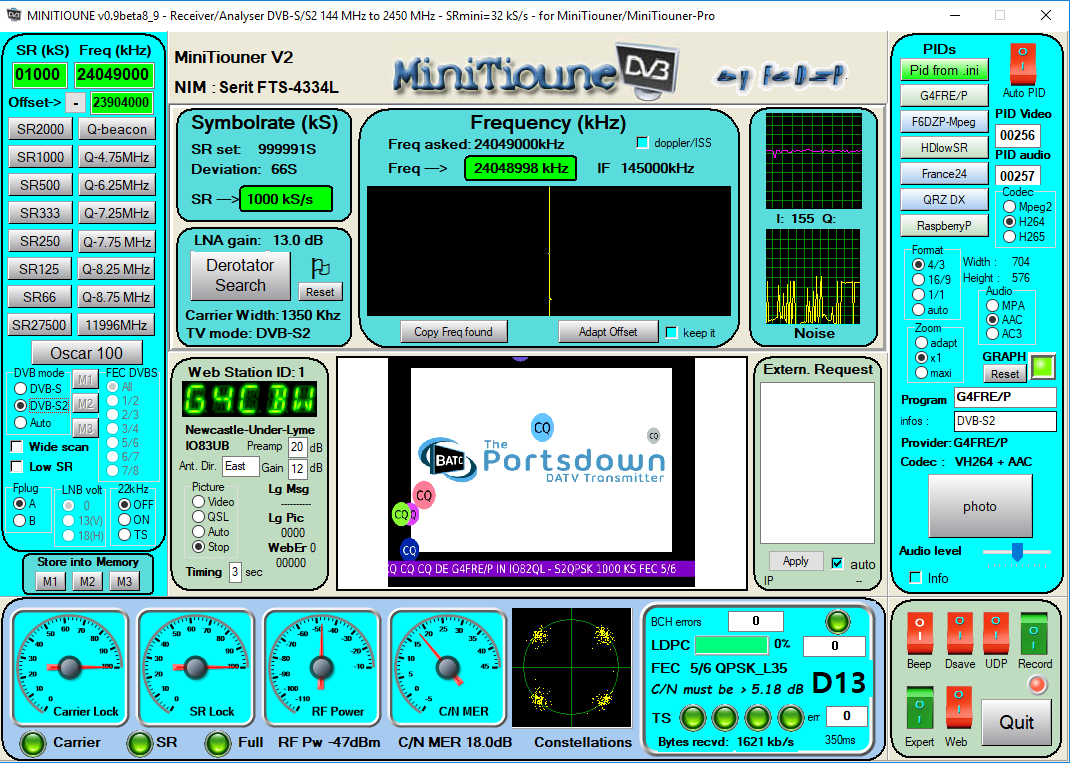This screenshot has width=1070, height=763.
Task: Click the Full lock LED indicator
Action: click(218, 743)
